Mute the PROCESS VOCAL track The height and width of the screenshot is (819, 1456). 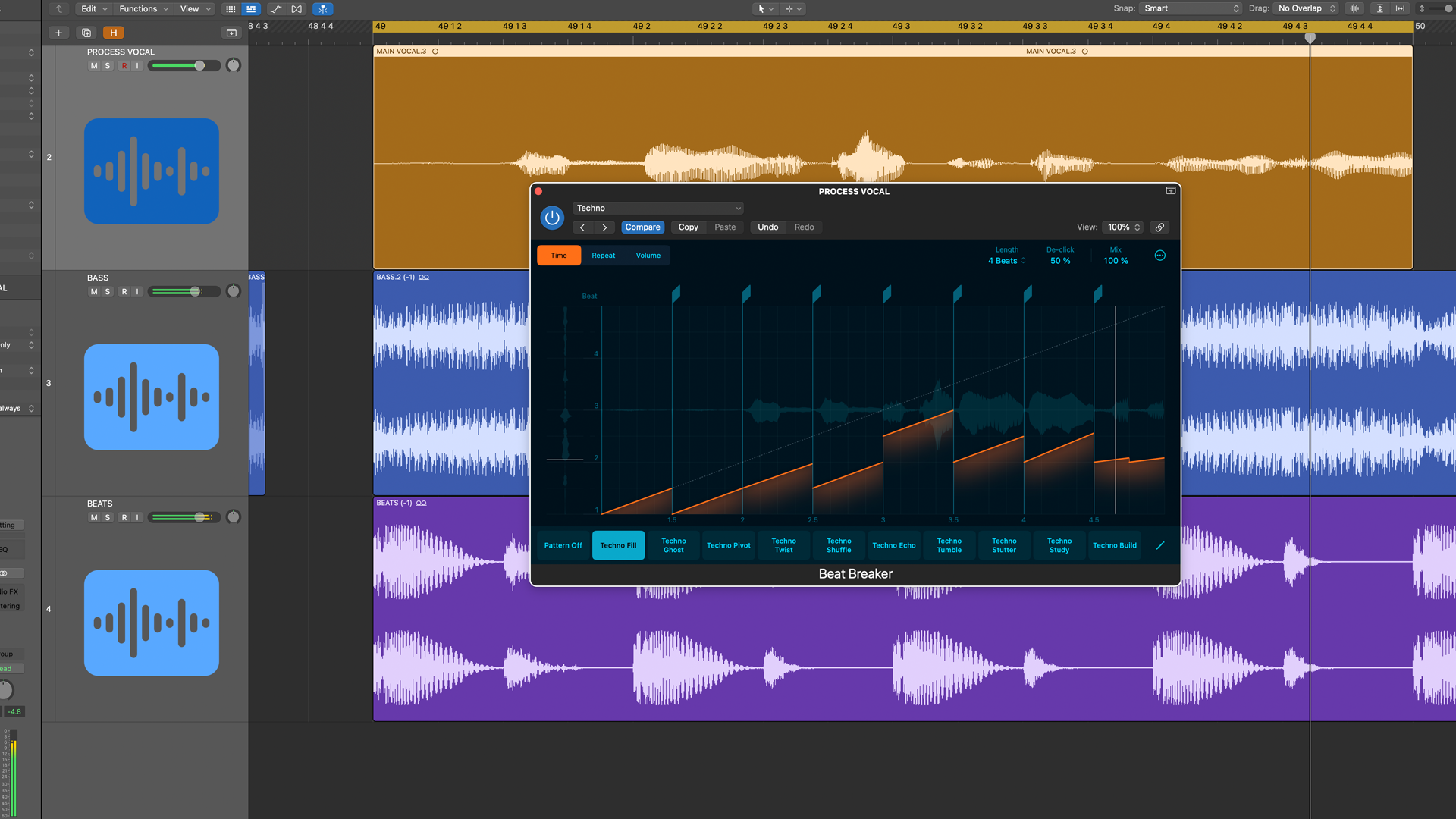pyautogui.click(x=94, y=66)
